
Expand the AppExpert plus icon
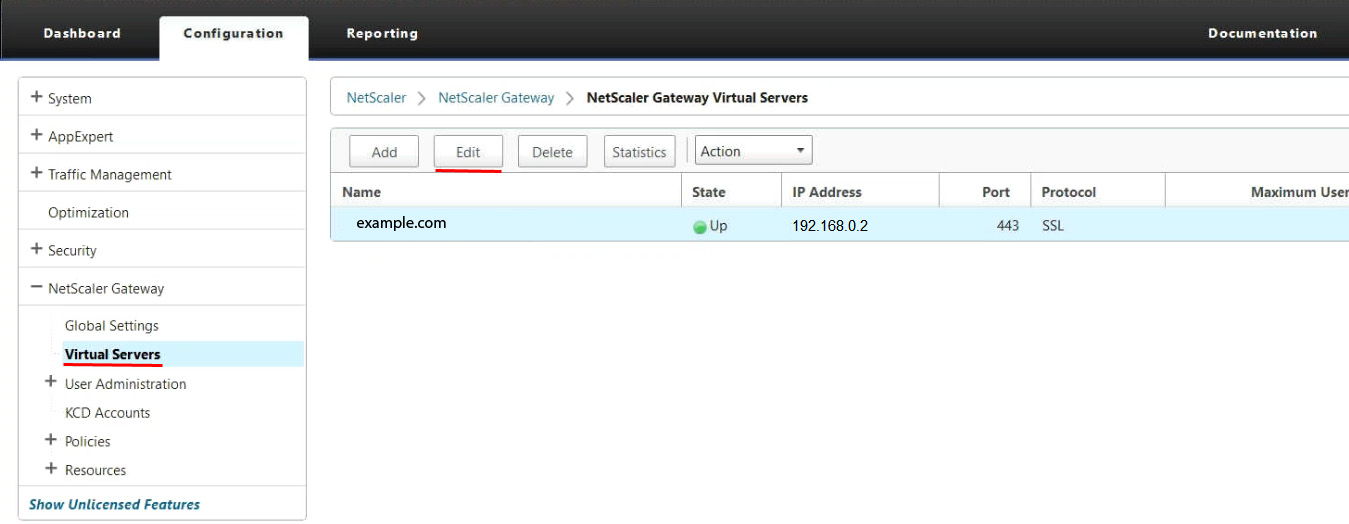(x=37, y=136)
